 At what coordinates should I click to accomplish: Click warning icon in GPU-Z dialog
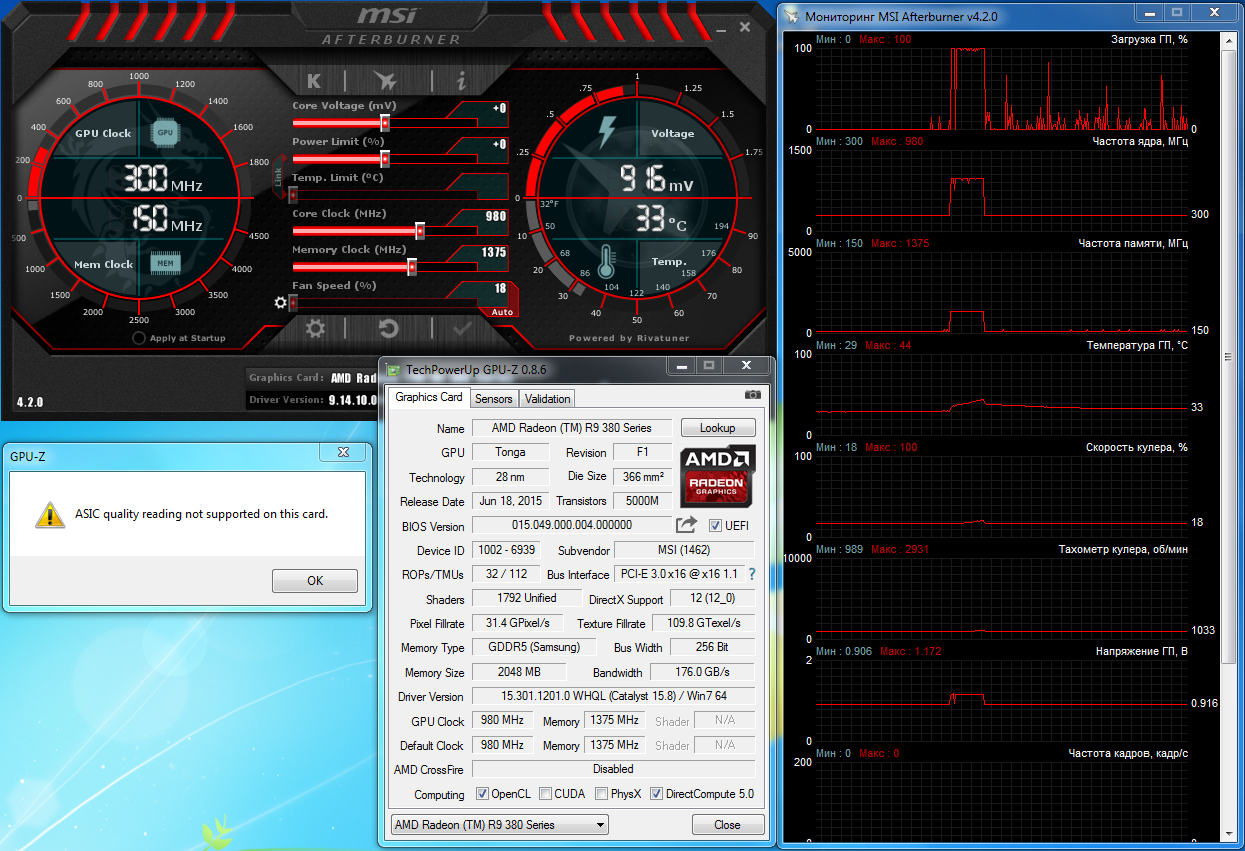point(50,515)
